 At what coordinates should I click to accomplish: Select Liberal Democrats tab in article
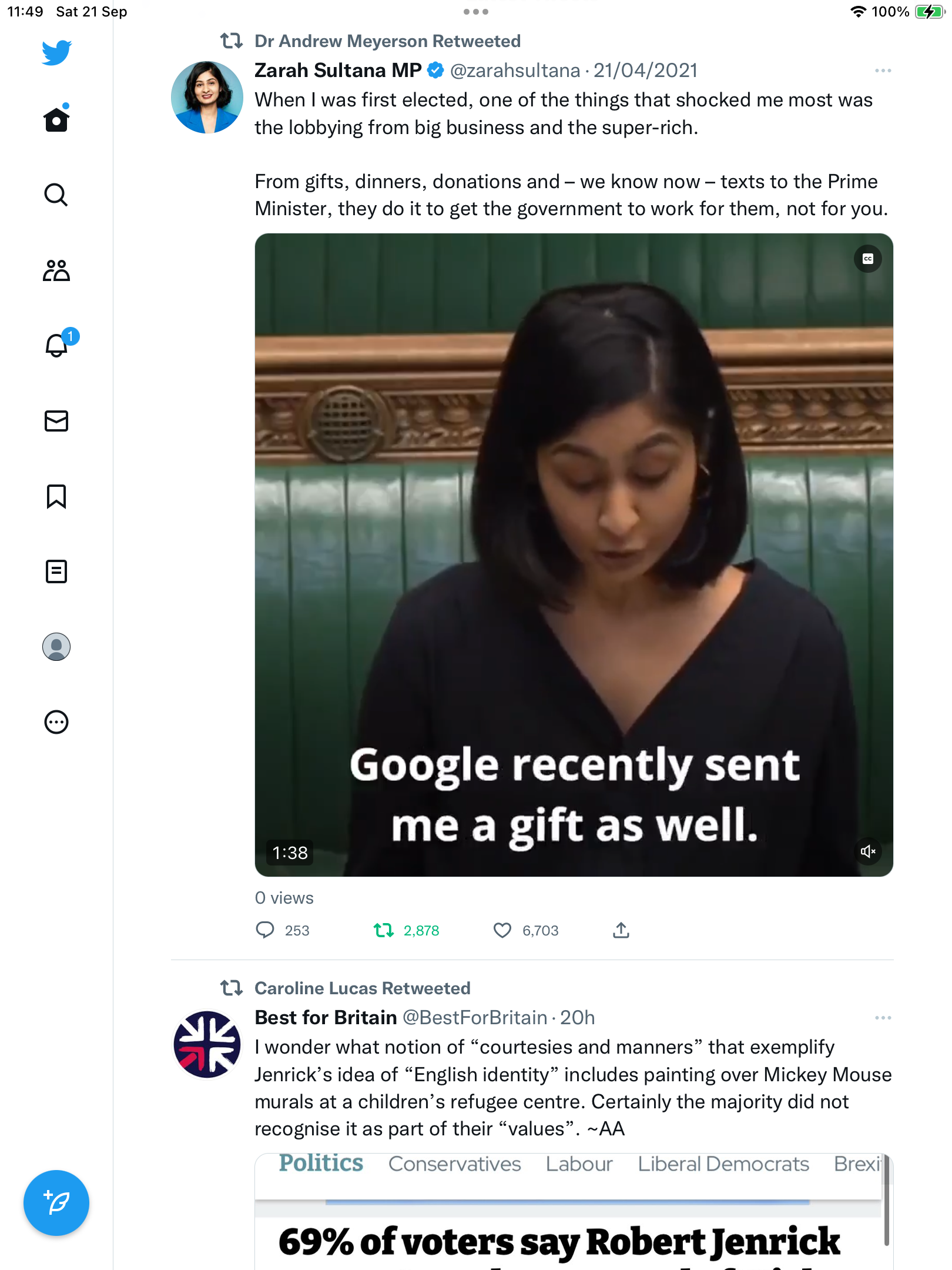point(723,1164)
